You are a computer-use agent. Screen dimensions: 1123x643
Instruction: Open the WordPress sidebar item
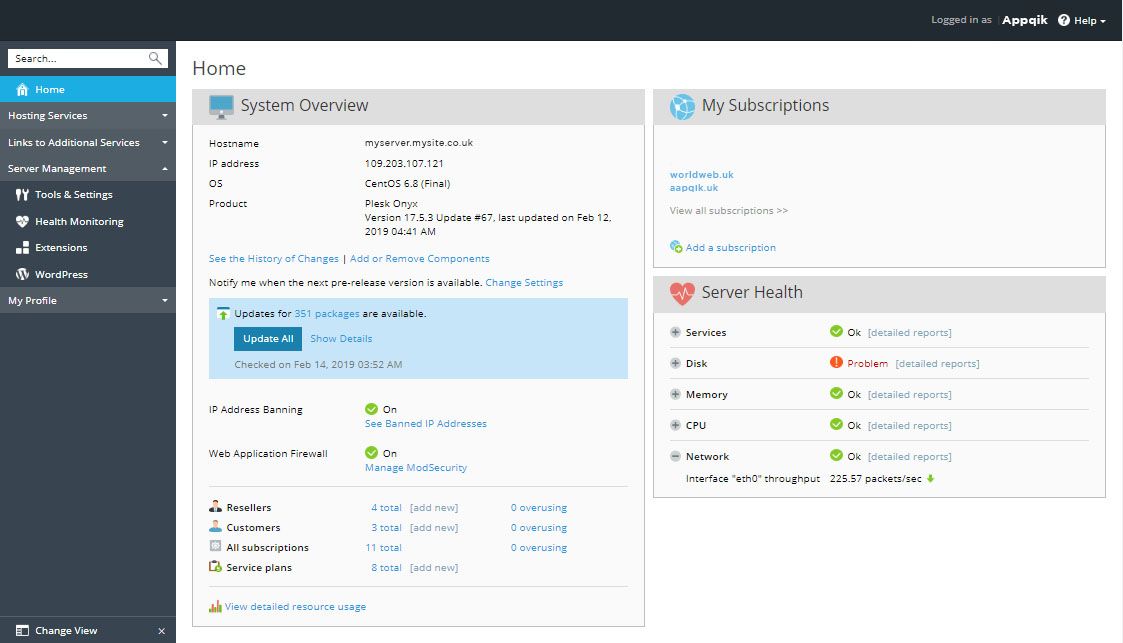click(60, 274)
